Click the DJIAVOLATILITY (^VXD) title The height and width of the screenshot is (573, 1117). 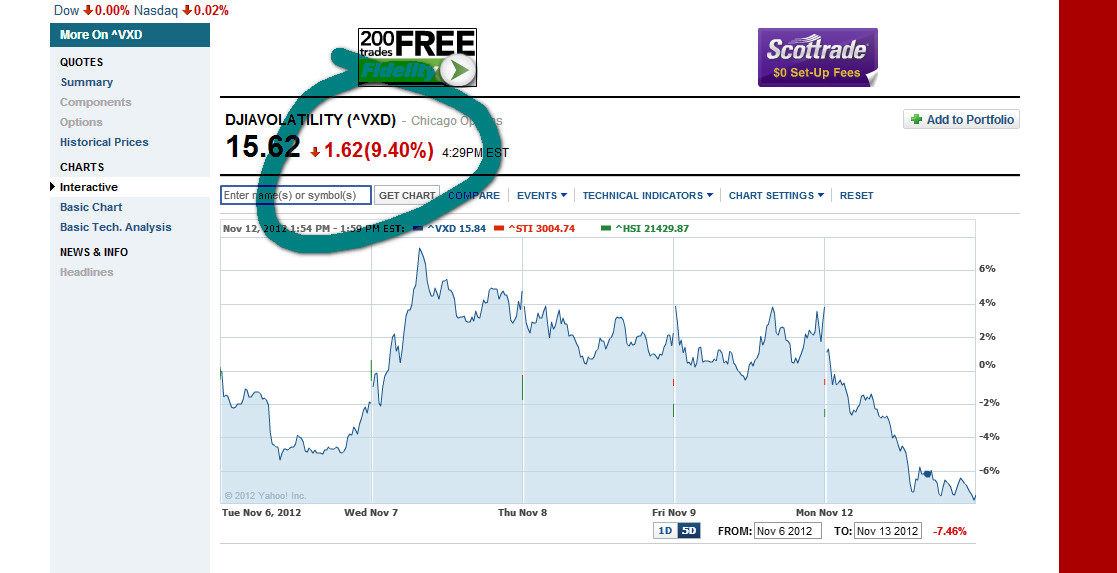[x=311, y=120]
